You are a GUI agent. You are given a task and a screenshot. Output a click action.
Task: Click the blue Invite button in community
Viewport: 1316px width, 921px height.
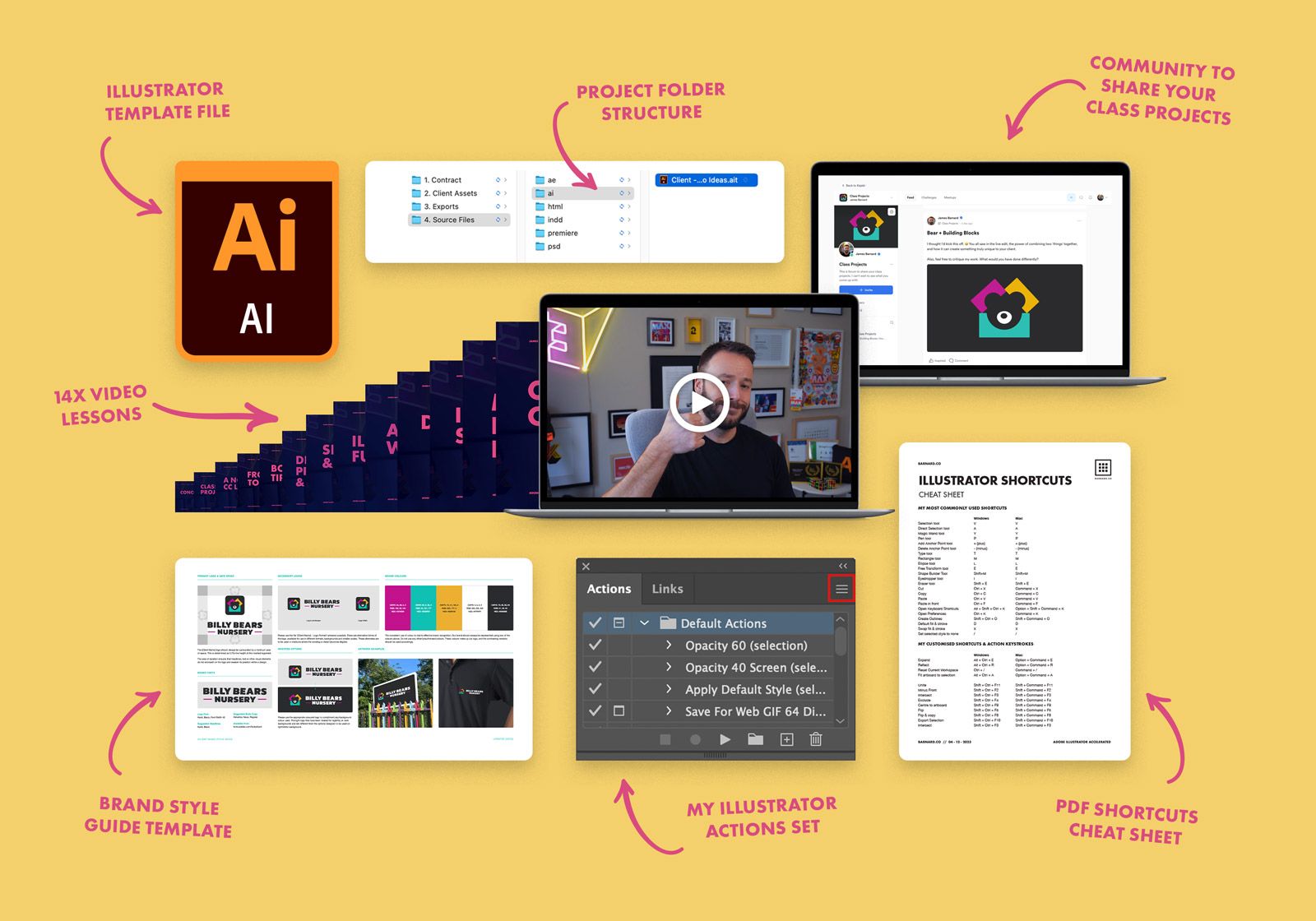[x=865, y=290]
